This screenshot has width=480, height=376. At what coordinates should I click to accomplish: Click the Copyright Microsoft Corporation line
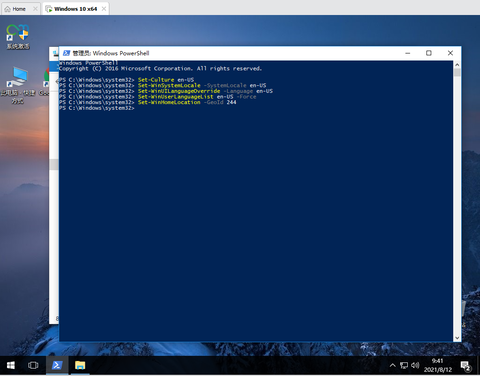coord(161,68)
